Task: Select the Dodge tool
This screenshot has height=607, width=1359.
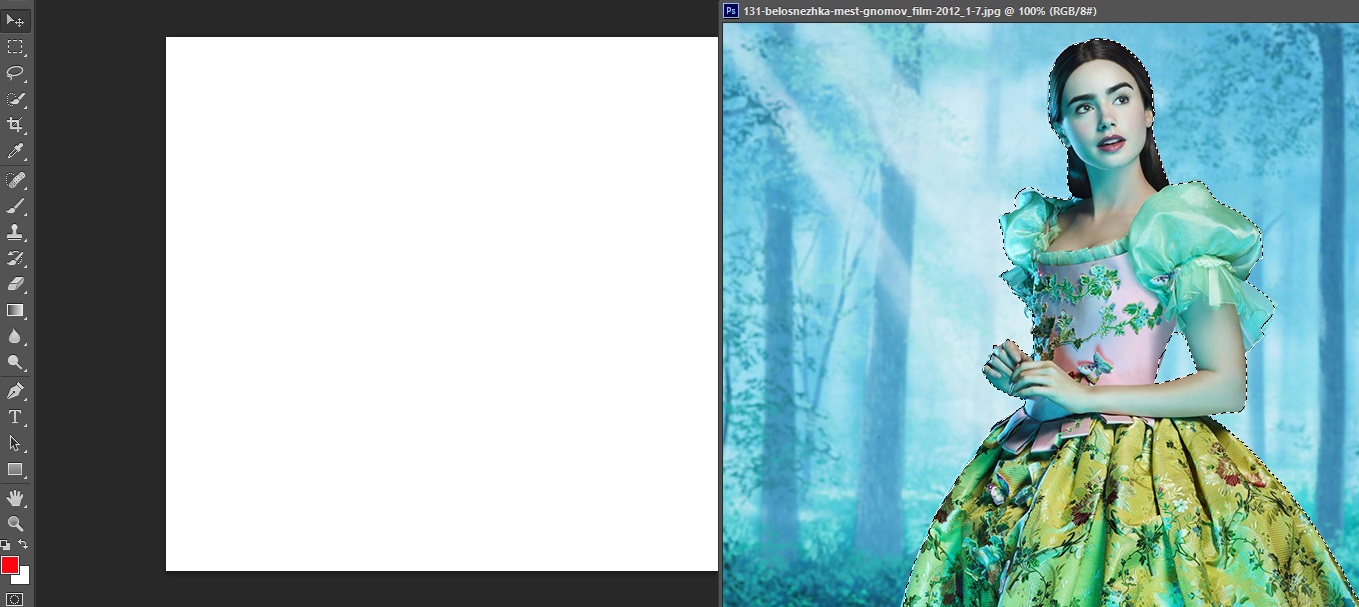Action: coord(15,363)
